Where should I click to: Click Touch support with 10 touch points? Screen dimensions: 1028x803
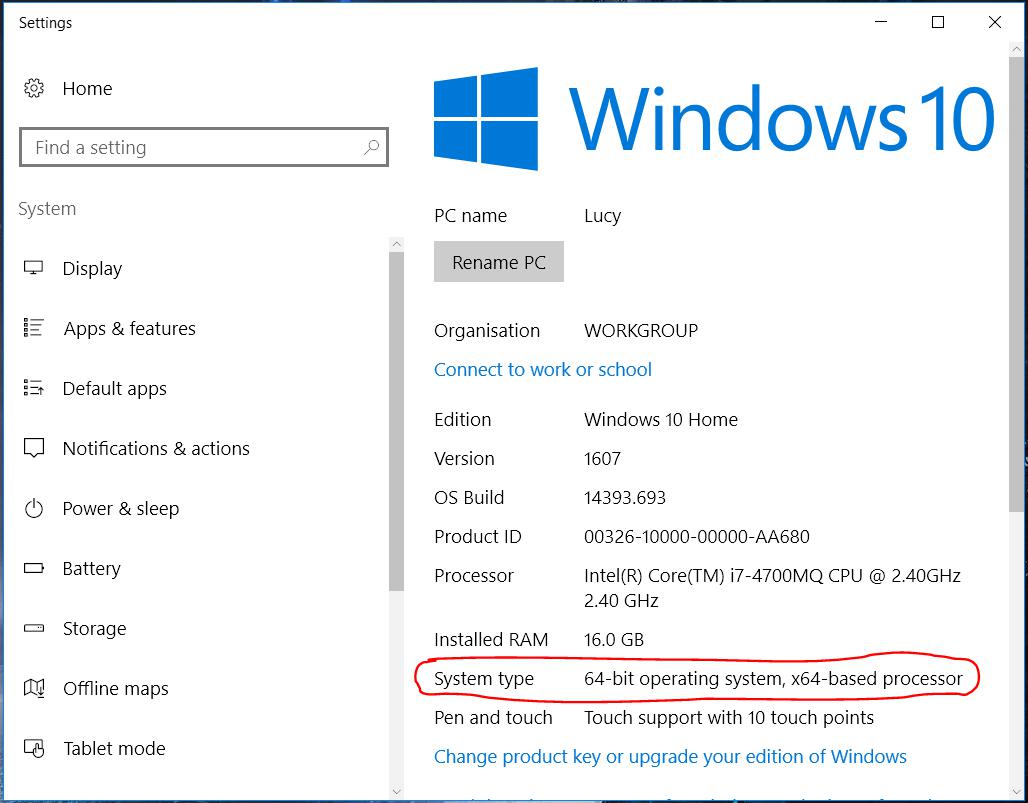(729, 718)
